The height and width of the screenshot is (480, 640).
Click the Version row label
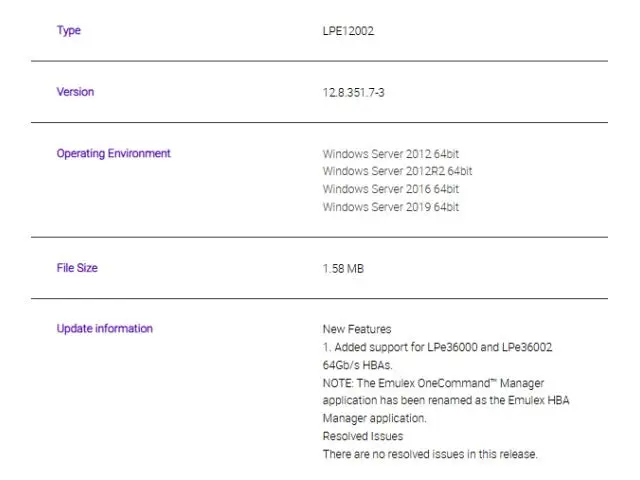(75, 92)
